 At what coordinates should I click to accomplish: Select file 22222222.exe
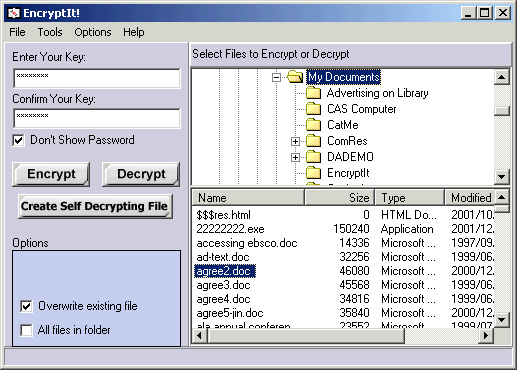point(230,229)
